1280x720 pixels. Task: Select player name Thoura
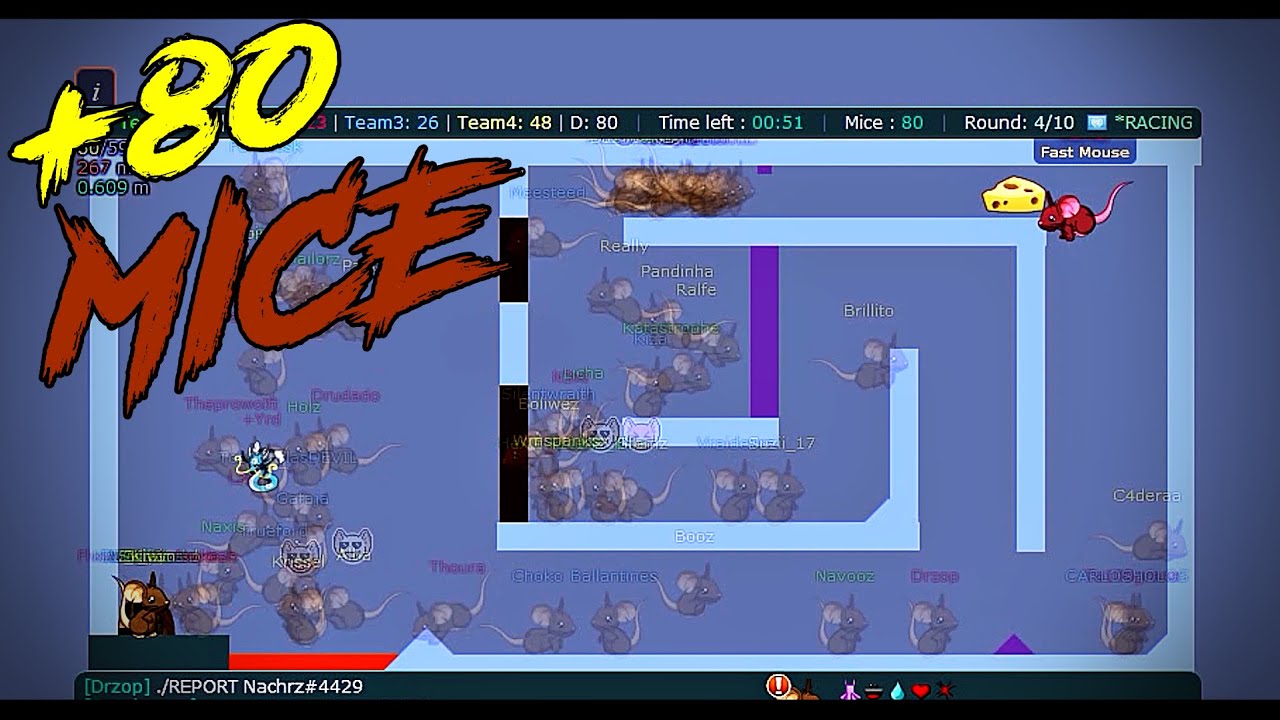pyautogui.click(x=457, y=567)
